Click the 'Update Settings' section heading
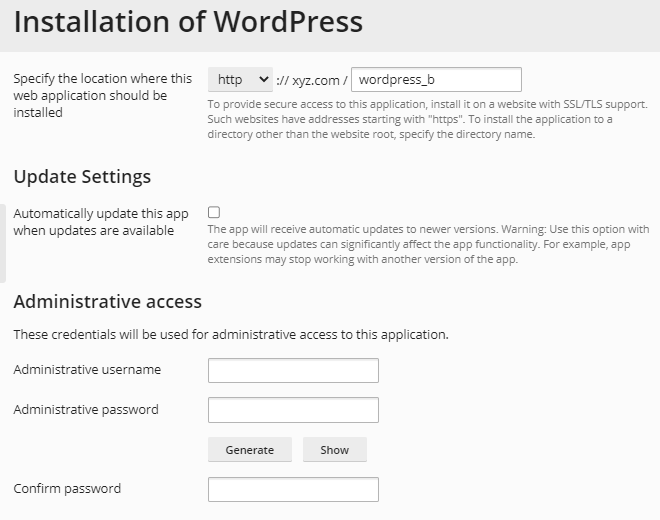Screen dimensions: 660x520 (82, 176)
